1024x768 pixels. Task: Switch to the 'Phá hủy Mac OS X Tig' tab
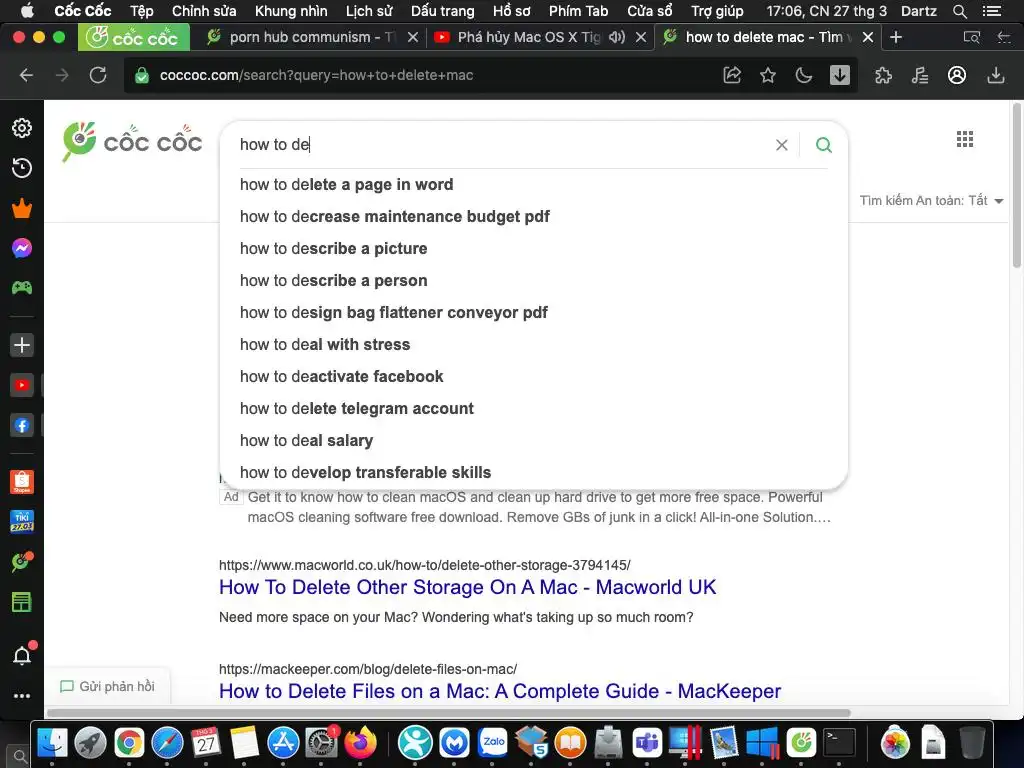(529, 37)
